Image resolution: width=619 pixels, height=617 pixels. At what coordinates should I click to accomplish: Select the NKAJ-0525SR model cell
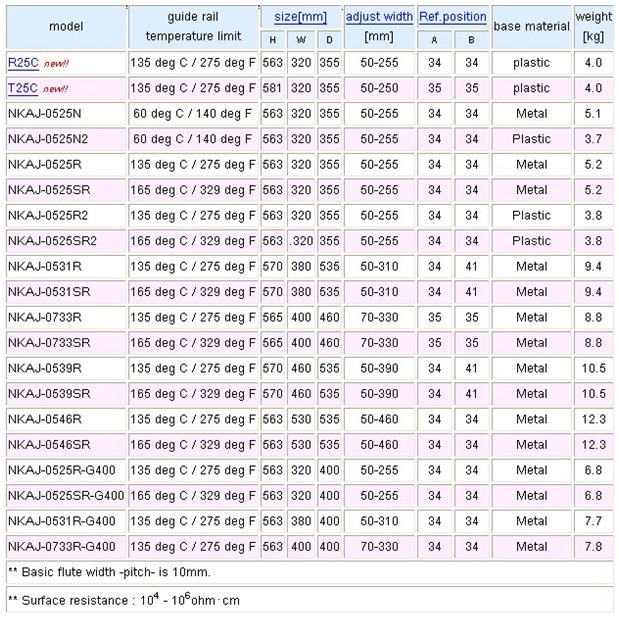pyautogui.click(x=66, y=190)
